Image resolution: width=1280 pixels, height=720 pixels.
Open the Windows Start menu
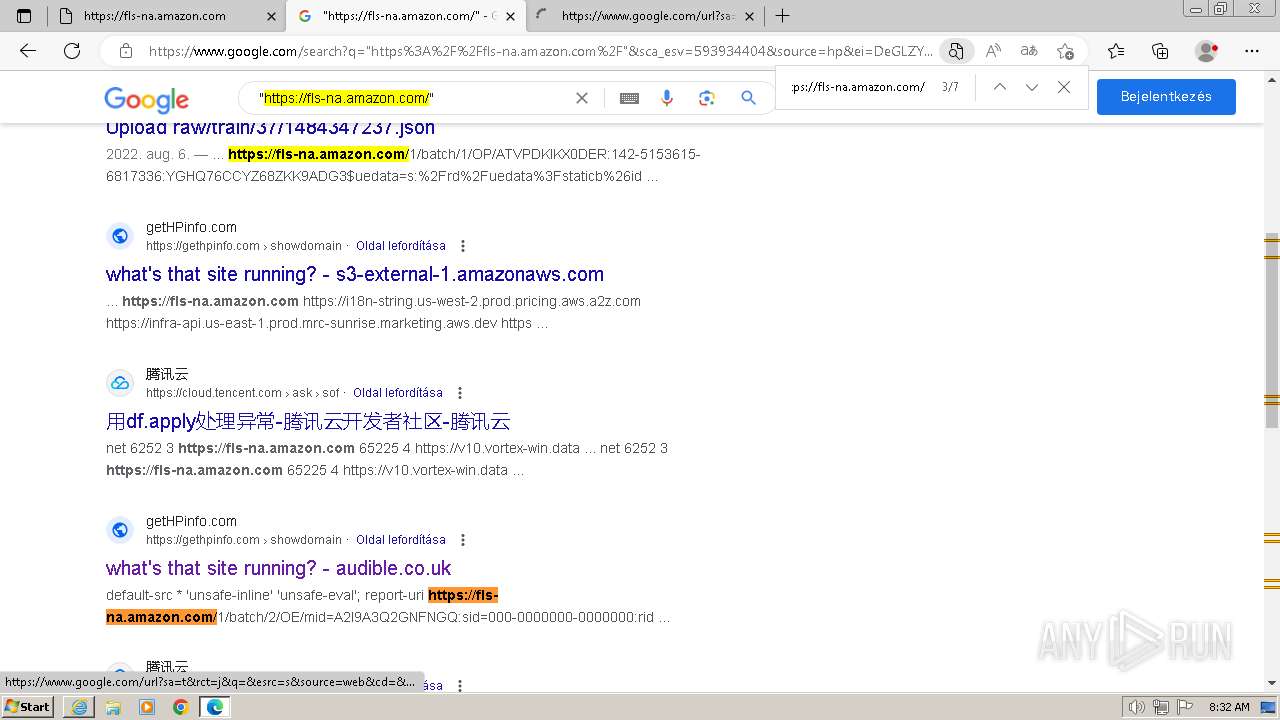(x=28, y=707)
